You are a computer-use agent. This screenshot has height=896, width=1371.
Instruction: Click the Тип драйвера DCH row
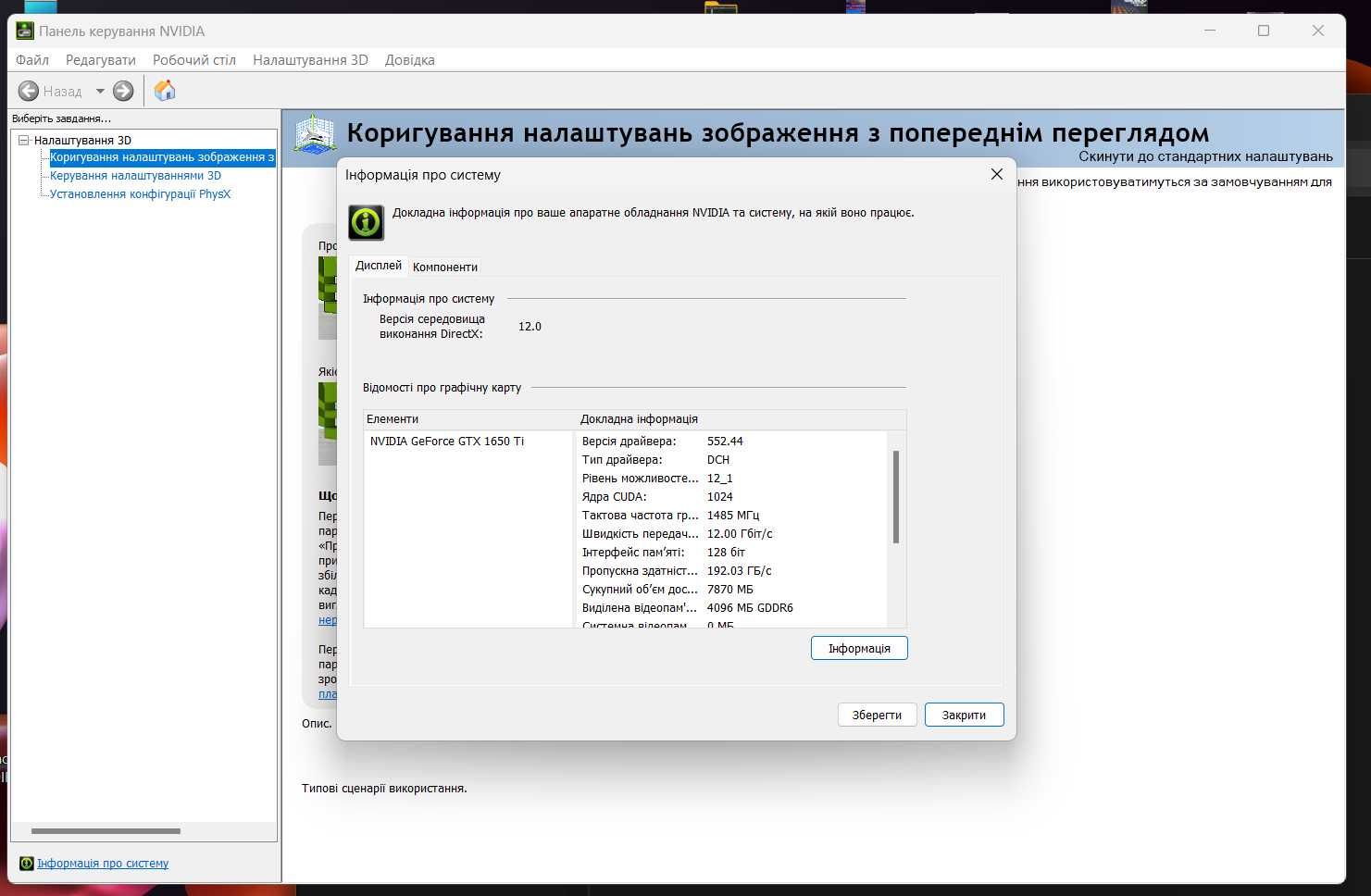[731, 460]
